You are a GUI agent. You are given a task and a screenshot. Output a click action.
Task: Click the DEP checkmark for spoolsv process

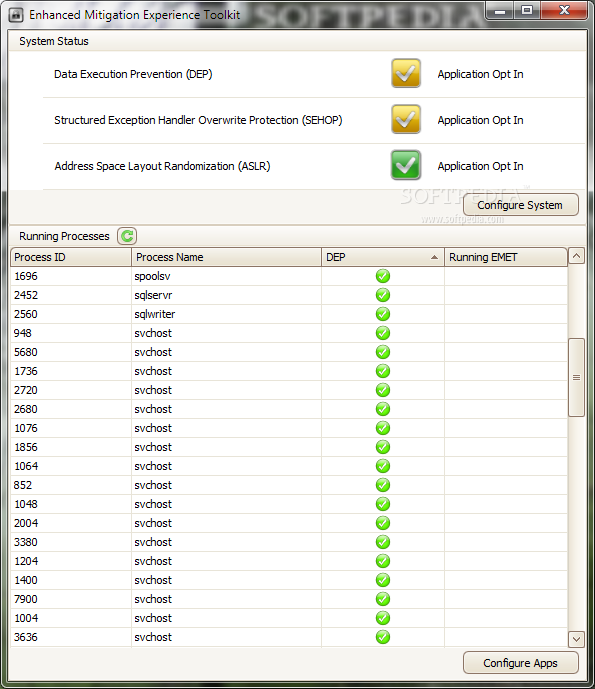[x=383, y=276]
